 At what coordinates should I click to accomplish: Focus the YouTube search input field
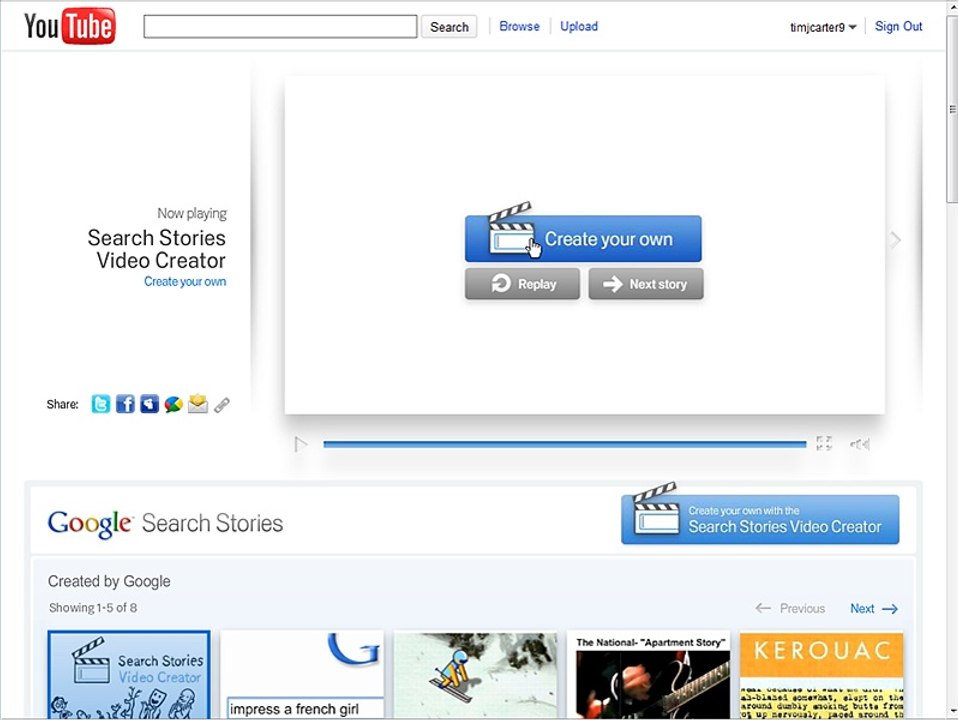(280, 27)
